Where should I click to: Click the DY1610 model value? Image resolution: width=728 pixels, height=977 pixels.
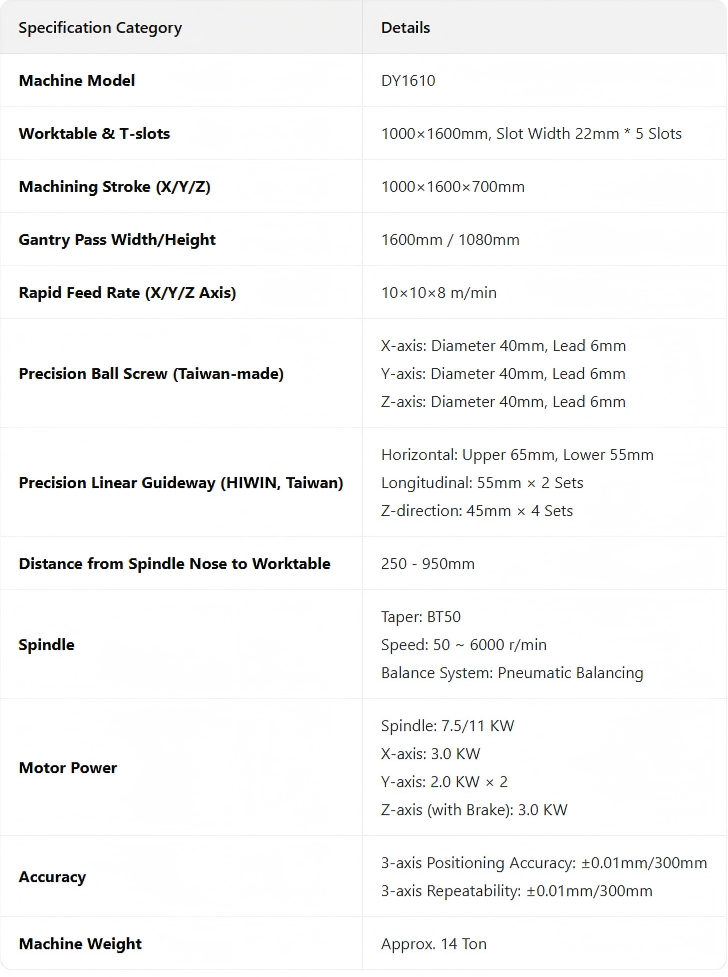point(408,81)
